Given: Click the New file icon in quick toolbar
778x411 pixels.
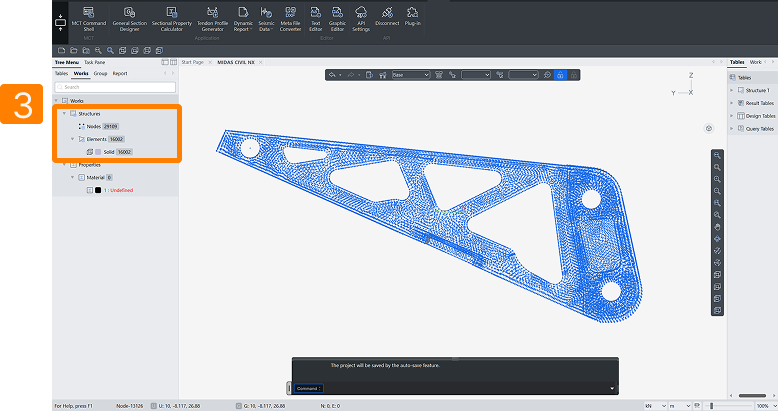Looking at the screenshot, I should (x=62, y=51).
